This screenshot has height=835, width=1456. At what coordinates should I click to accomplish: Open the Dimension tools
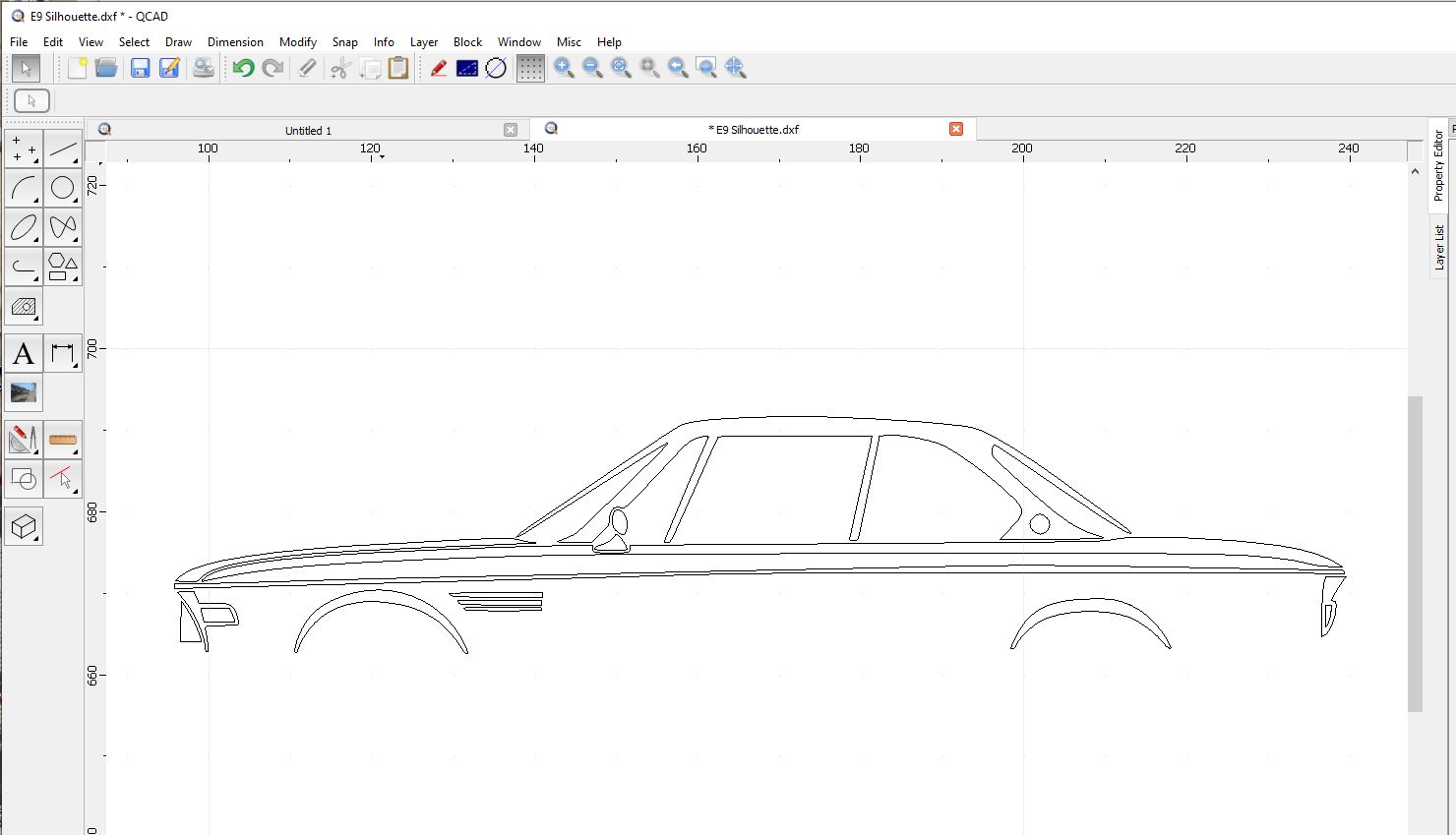[x=62, y=354]
